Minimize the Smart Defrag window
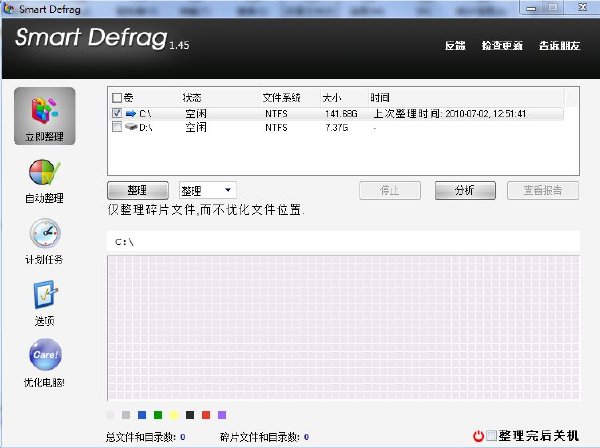 coord(531,8)
